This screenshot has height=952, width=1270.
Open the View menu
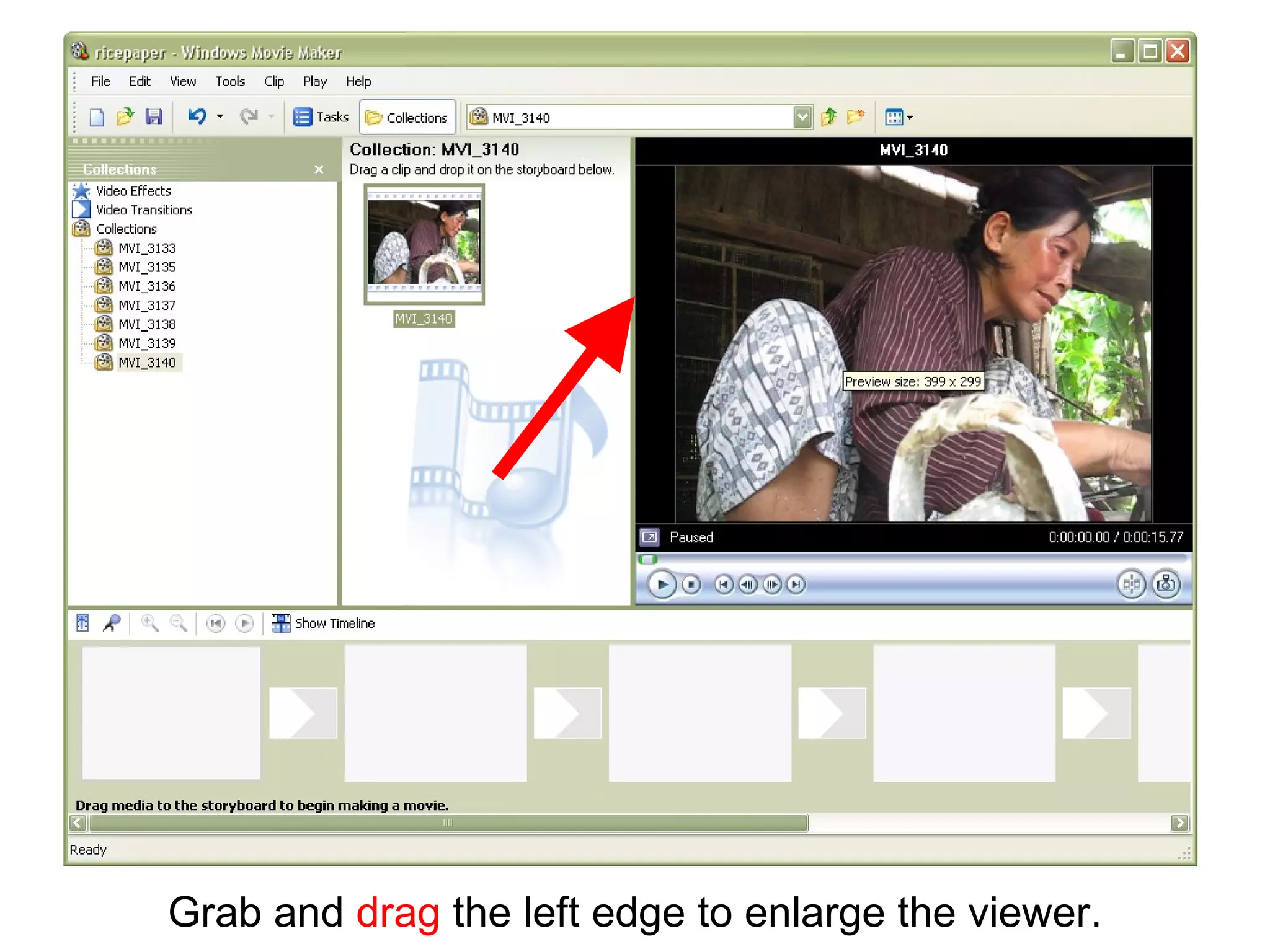click(183, 81)
